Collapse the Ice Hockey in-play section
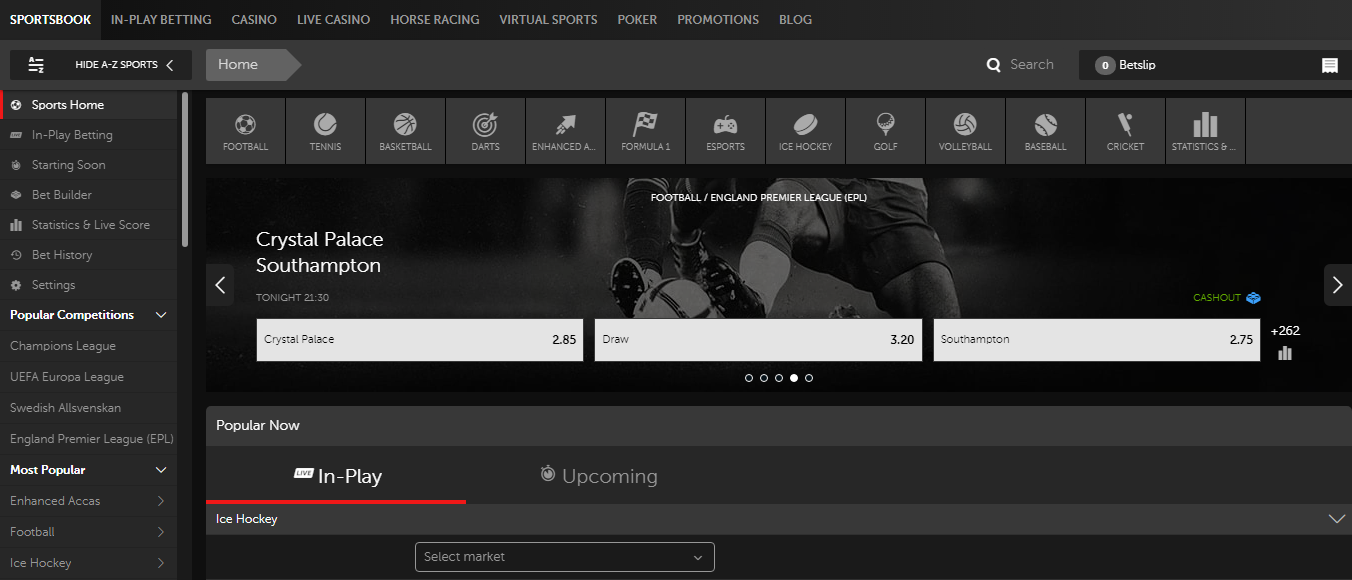Image resolution: width=1352 pixels, height=580 pixels. click(x=1336, y=519)
